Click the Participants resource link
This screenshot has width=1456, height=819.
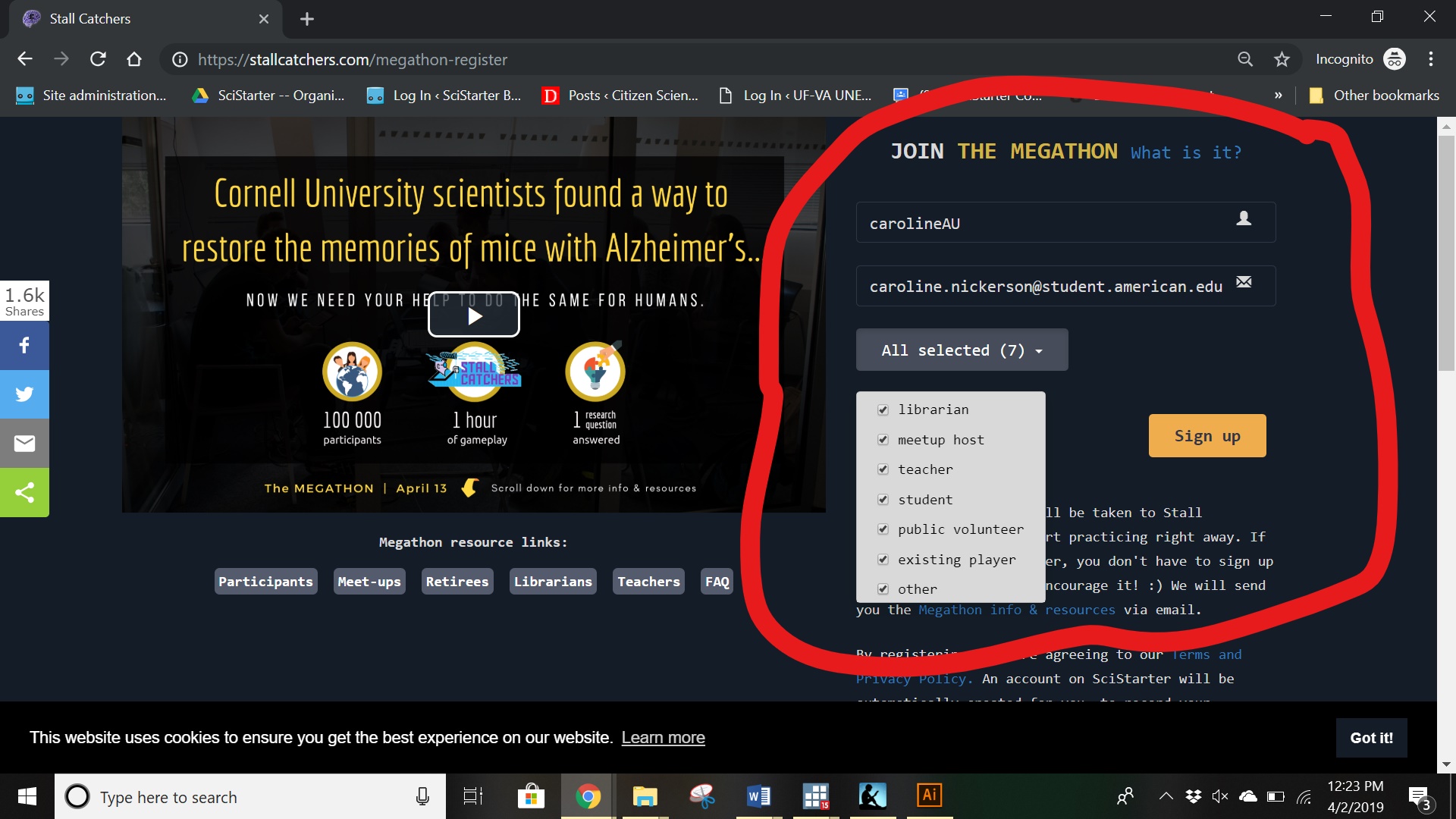point(265,582)
